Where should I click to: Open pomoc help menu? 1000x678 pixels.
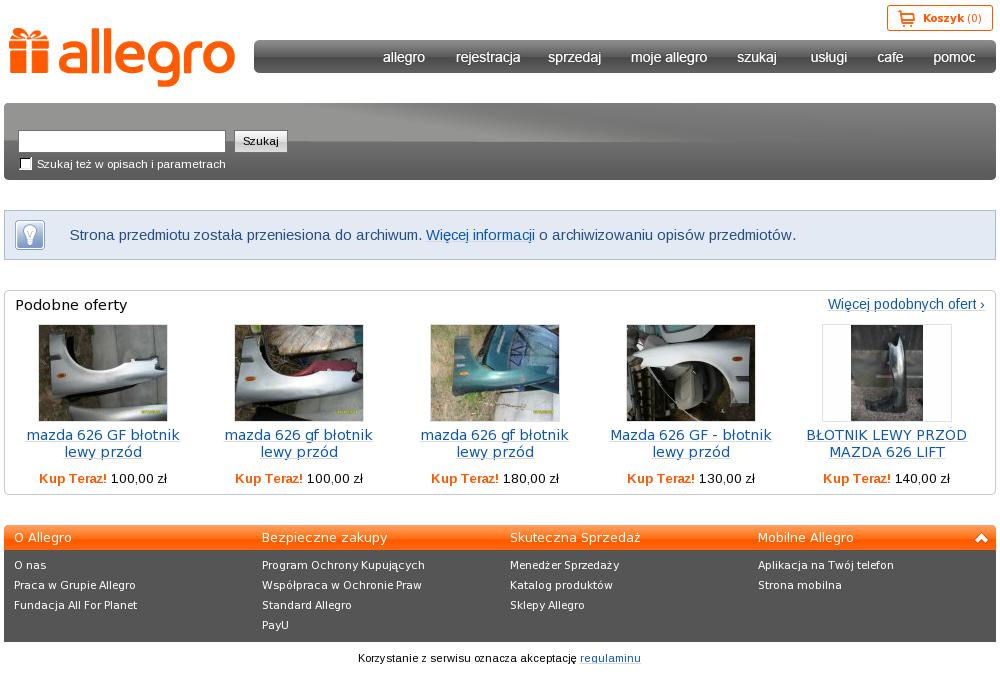click(954, 57)
